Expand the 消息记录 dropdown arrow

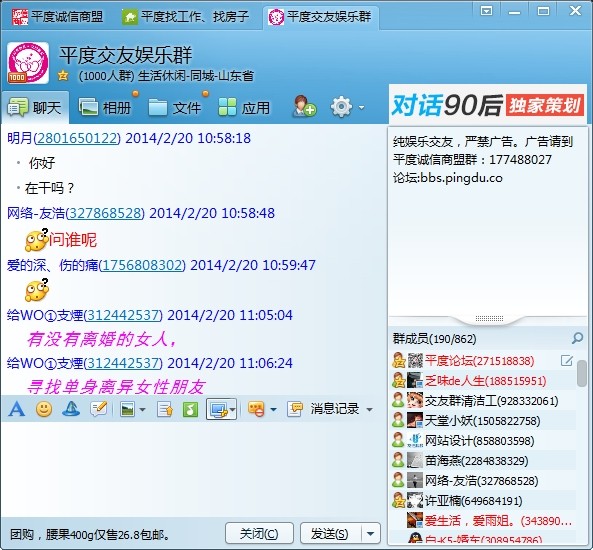coord(369,410)
